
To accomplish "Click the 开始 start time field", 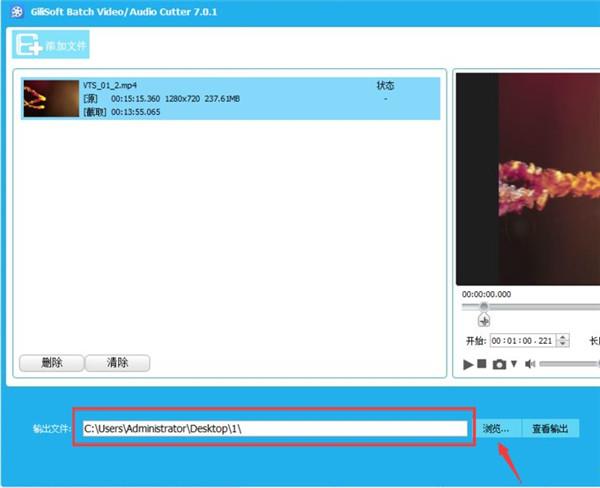I will pyautogui.click(x=523, y=341).
